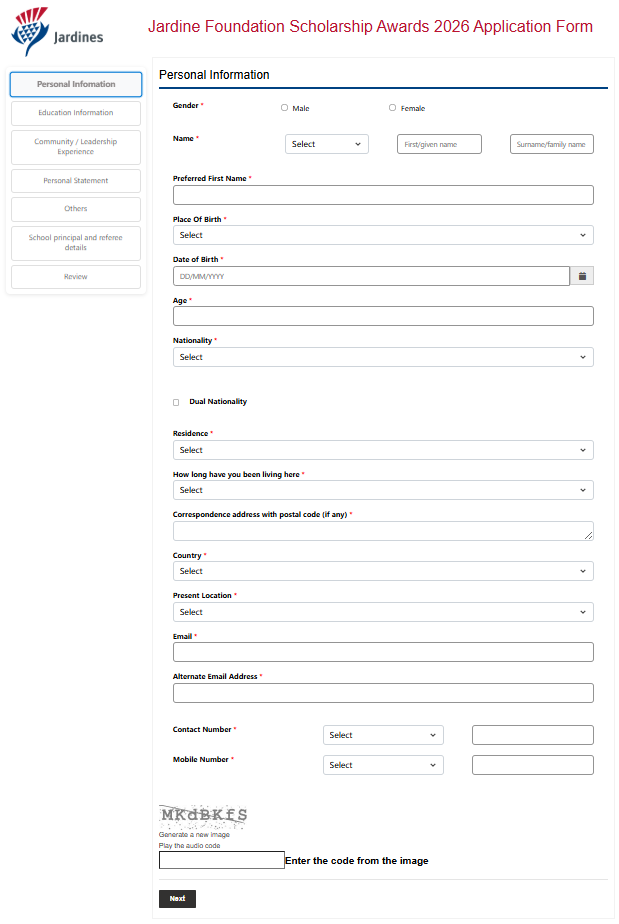
Task: Expand the Place Of Birth dropdown
Action: [383, 236]
